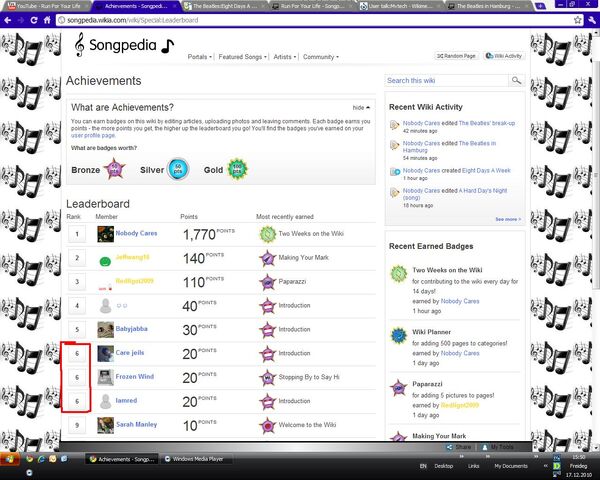600x480 pixels.
Task: Open Eight Days A Week activity link
Action: tap(486, 171)
